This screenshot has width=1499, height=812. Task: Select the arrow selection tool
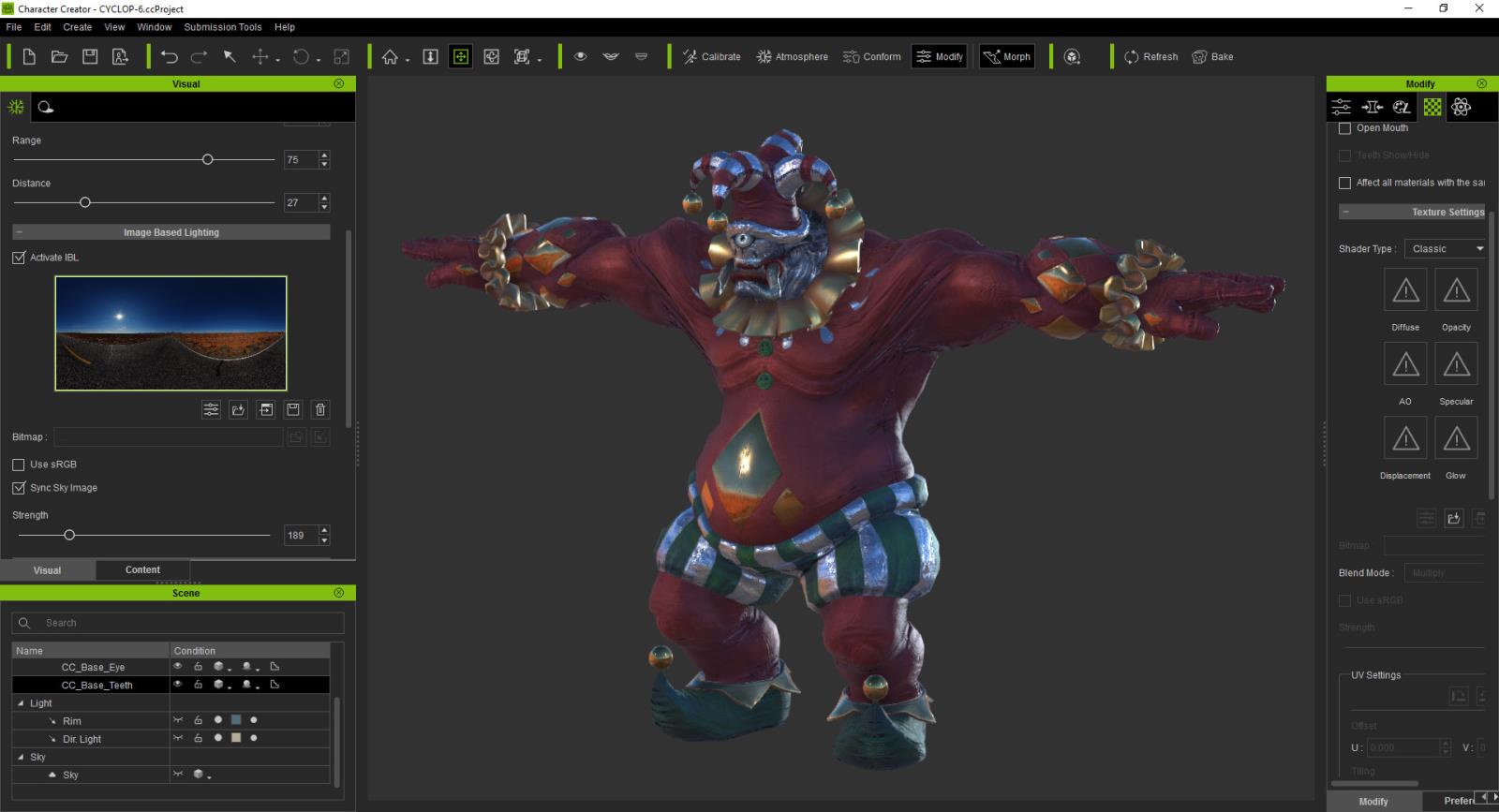230,57
